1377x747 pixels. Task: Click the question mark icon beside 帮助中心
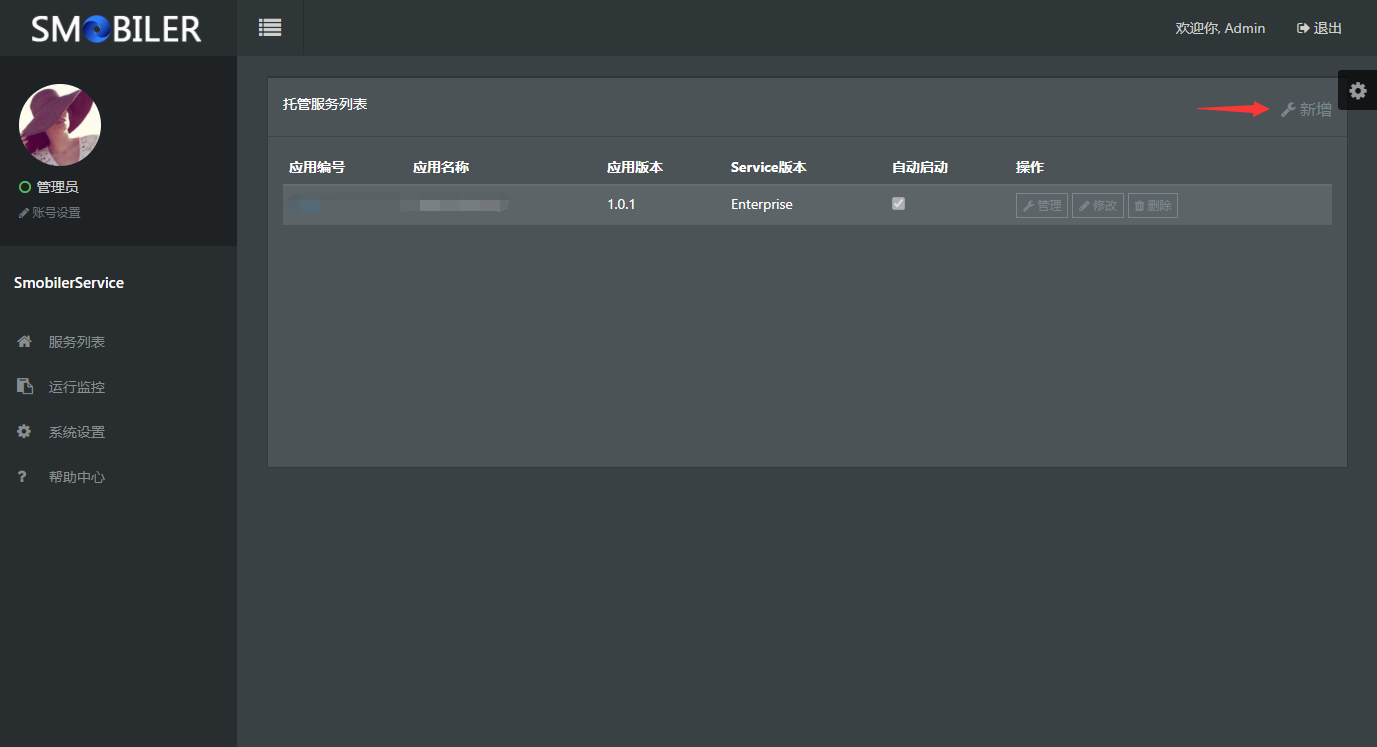click(22, 477)
